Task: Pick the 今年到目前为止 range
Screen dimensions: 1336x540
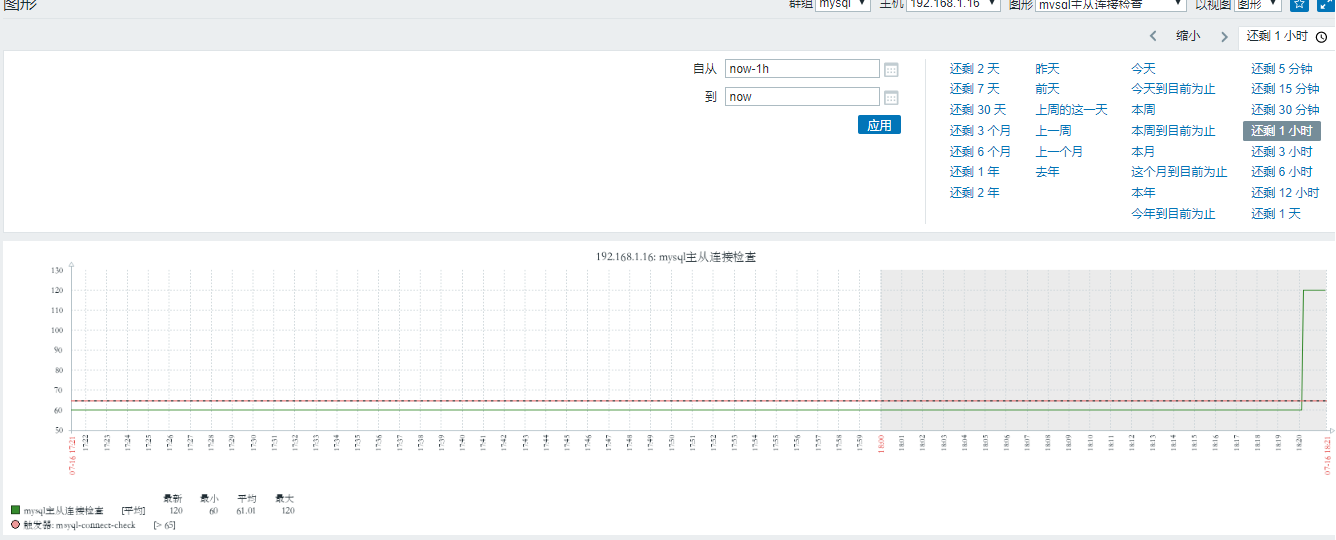Action: point(1173,214)
